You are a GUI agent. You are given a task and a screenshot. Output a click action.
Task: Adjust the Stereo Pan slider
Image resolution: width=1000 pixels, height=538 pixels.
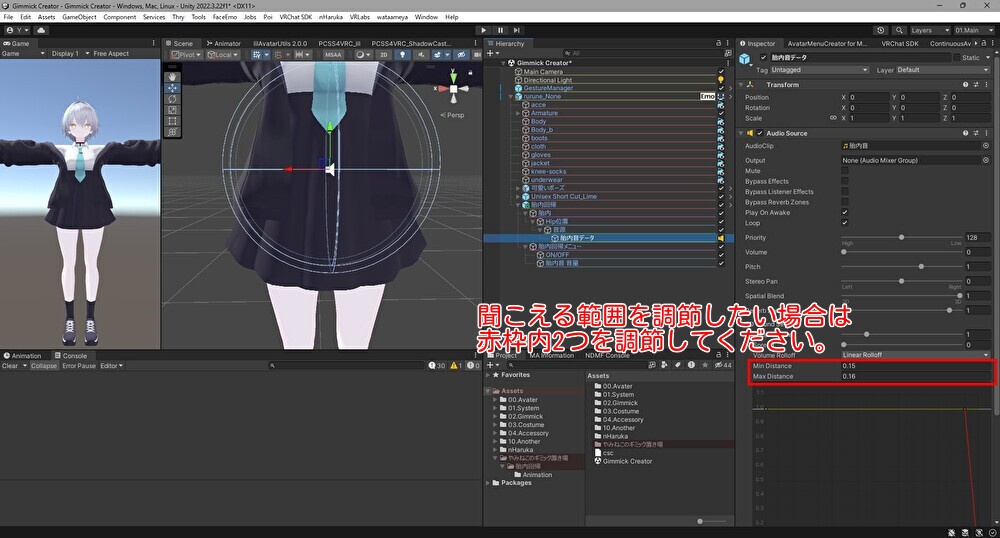click(902, 281)
